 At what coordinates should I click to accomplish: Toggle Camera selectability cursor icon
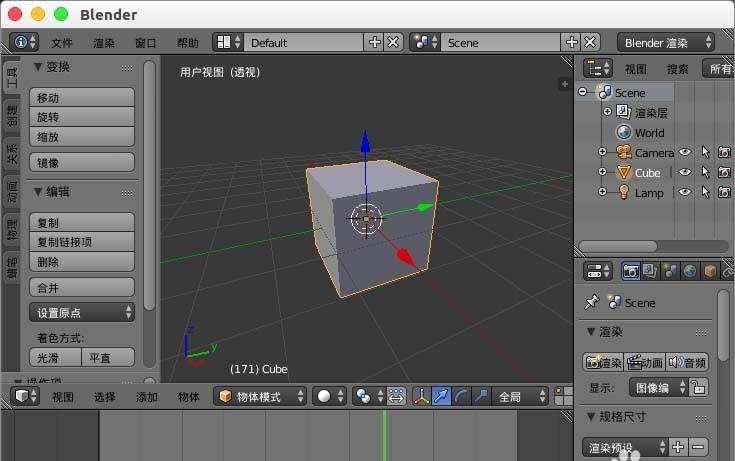[705, 152]
